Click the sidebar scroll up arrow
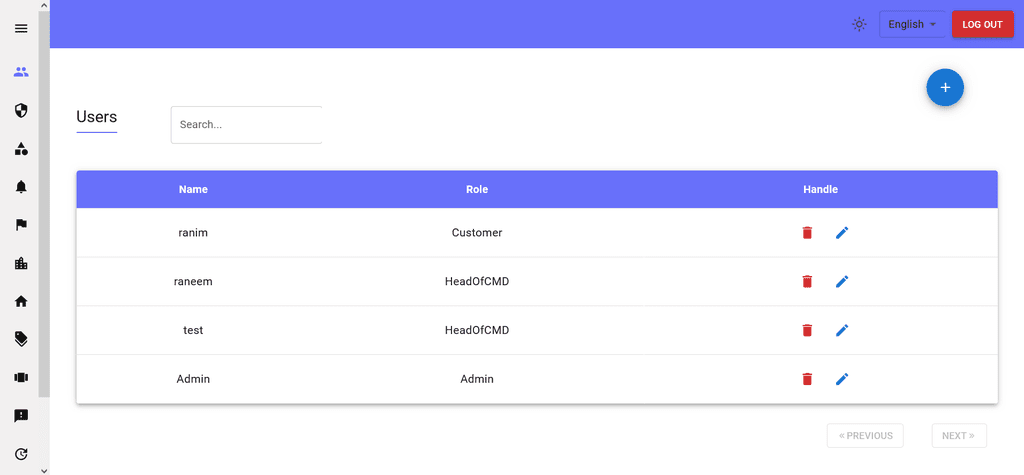Screen dimensions: 1024x475 click(44, 5)
